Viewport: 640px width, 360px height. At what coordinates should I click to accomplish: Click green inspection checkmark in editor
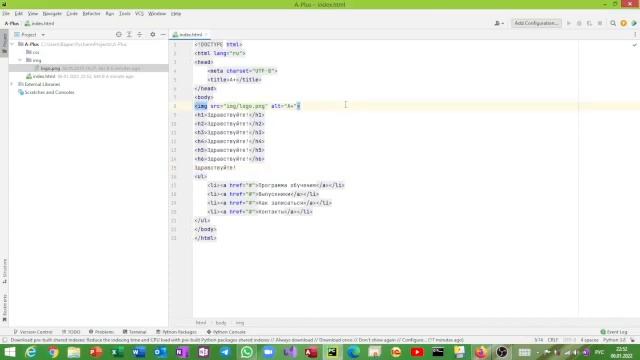click(x=634, y=44)
